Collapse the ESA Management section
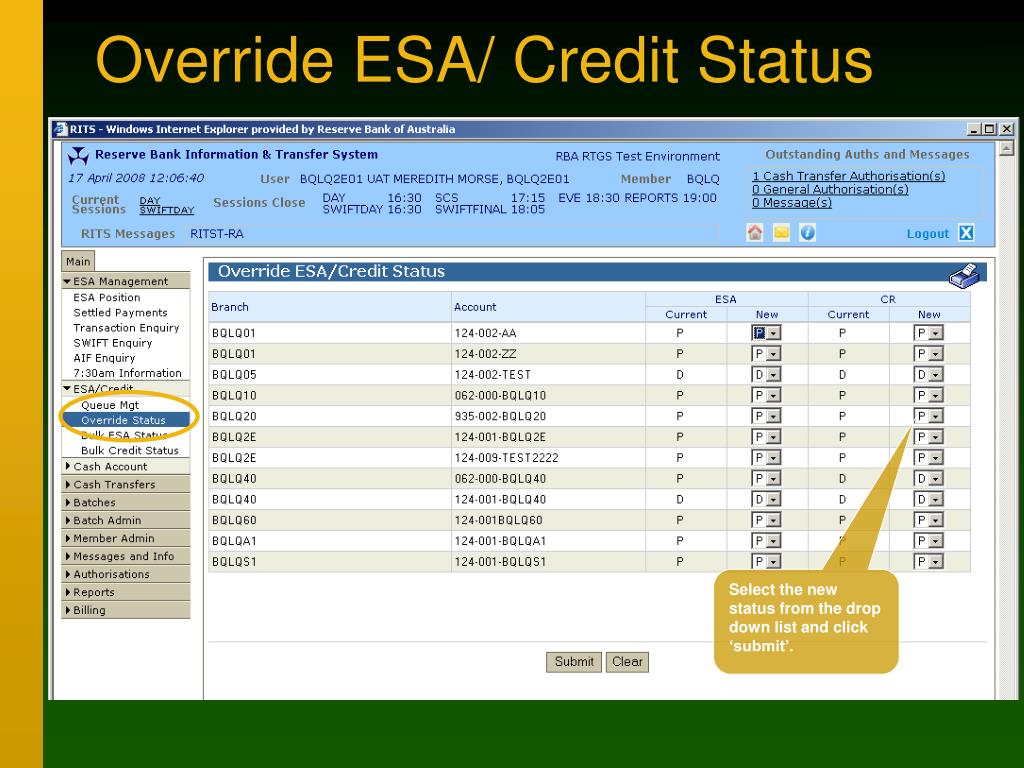This screenshot has width=1024, height=768. [x=125, y=281]
